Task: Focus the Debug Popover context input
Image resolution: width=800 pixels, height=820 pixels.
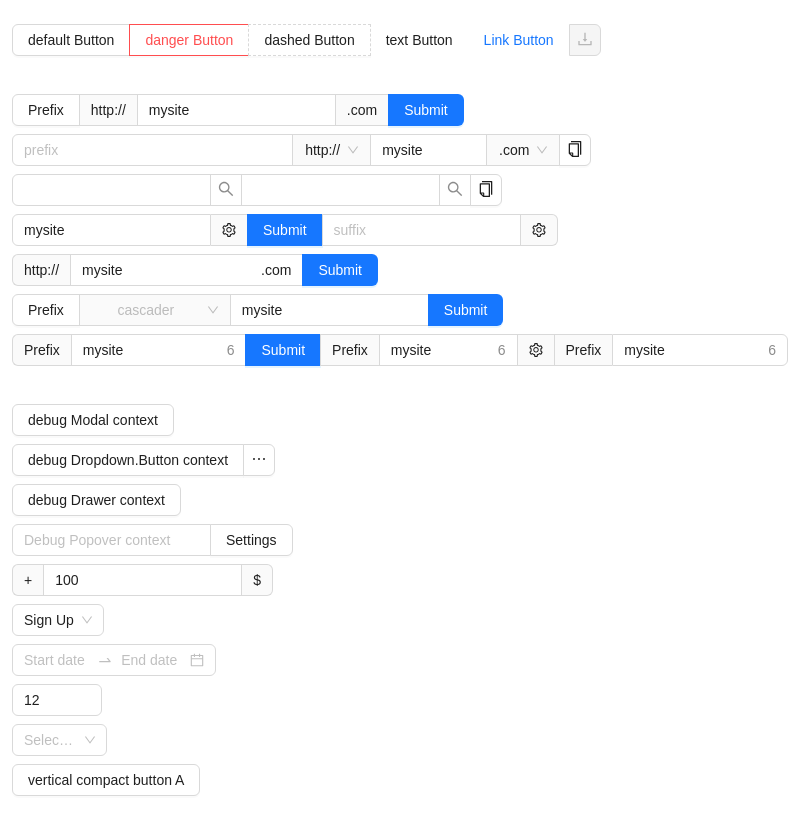Action: 111,540
